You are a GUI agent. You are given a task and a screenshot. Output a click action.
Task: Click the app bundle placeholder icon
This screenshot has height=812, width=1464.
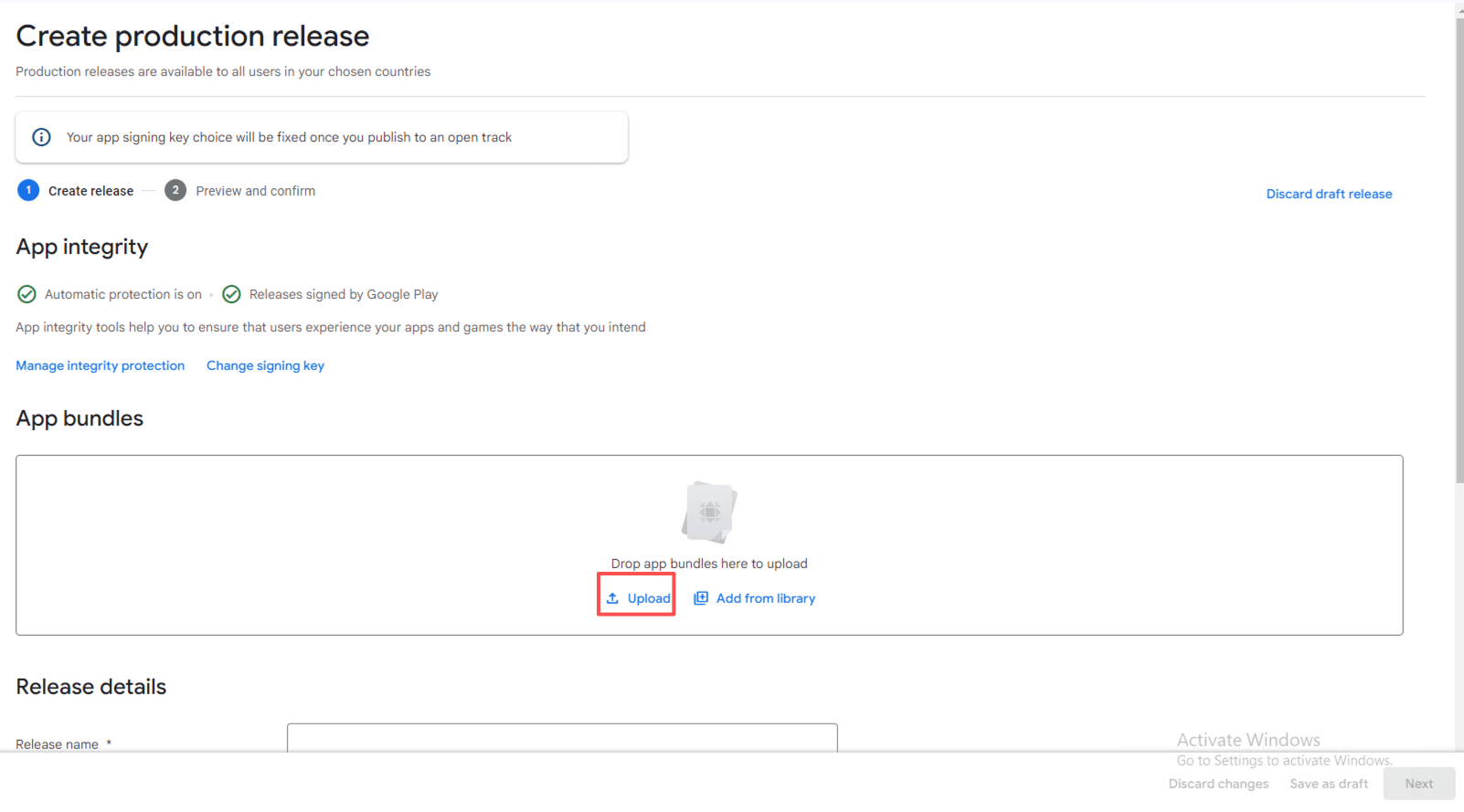pos(709,512)
